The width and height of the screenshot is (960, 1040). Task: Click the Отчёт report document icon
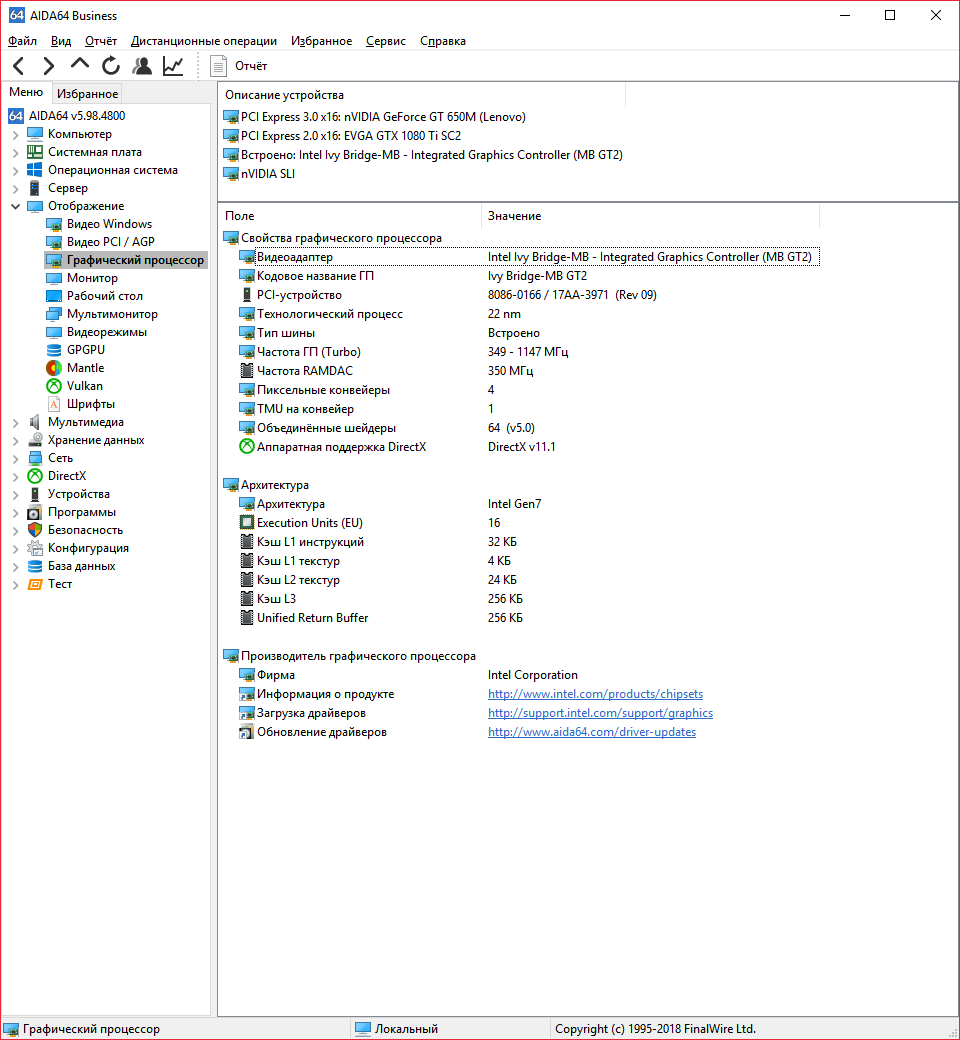point(218,66)
